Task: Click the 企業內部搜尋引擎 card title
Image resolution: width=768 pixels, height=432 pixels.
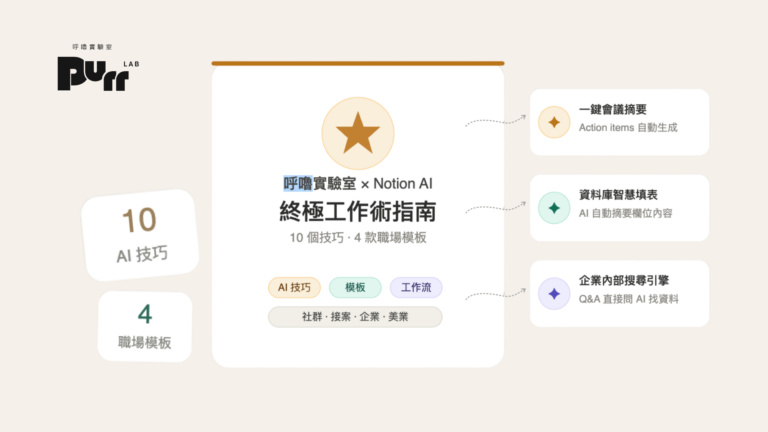Action: (x=624, y=281)
